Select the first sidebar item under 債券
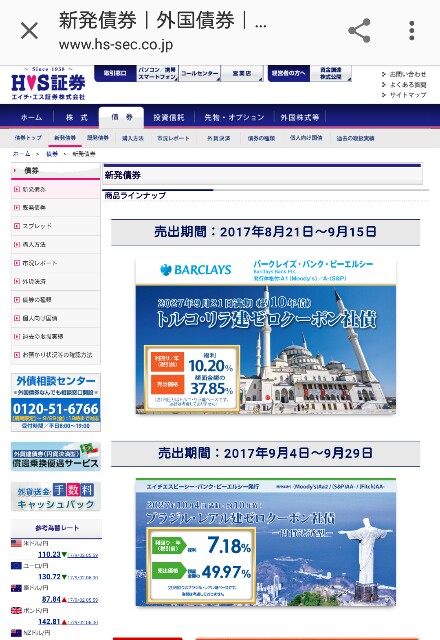Image resolution: width=440 pixels, height=640 pixels. point(56,189)
